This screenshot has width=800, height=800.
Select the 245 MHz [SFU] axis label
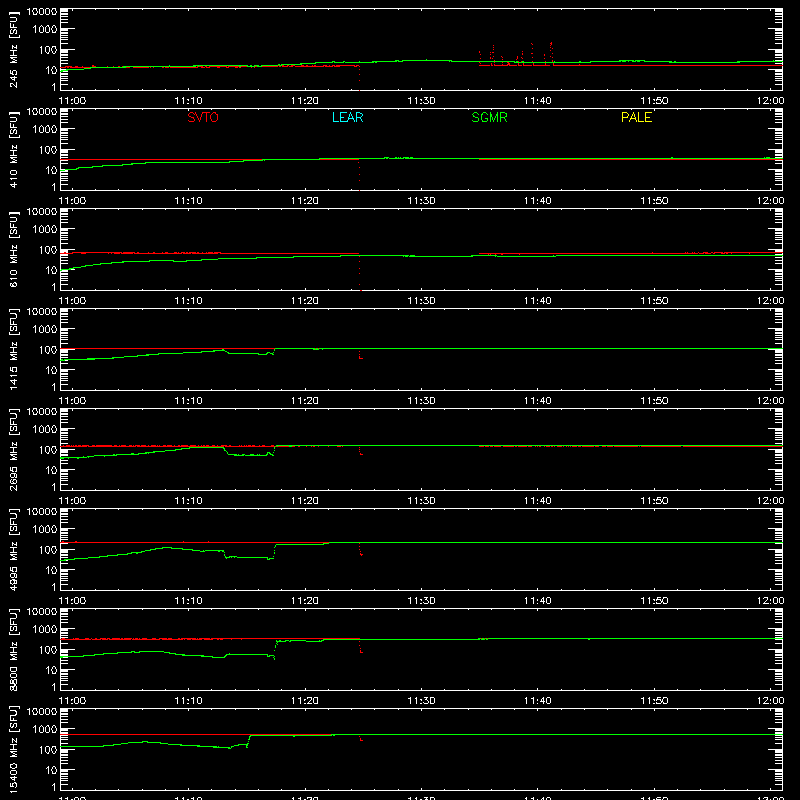pos(13,50)
